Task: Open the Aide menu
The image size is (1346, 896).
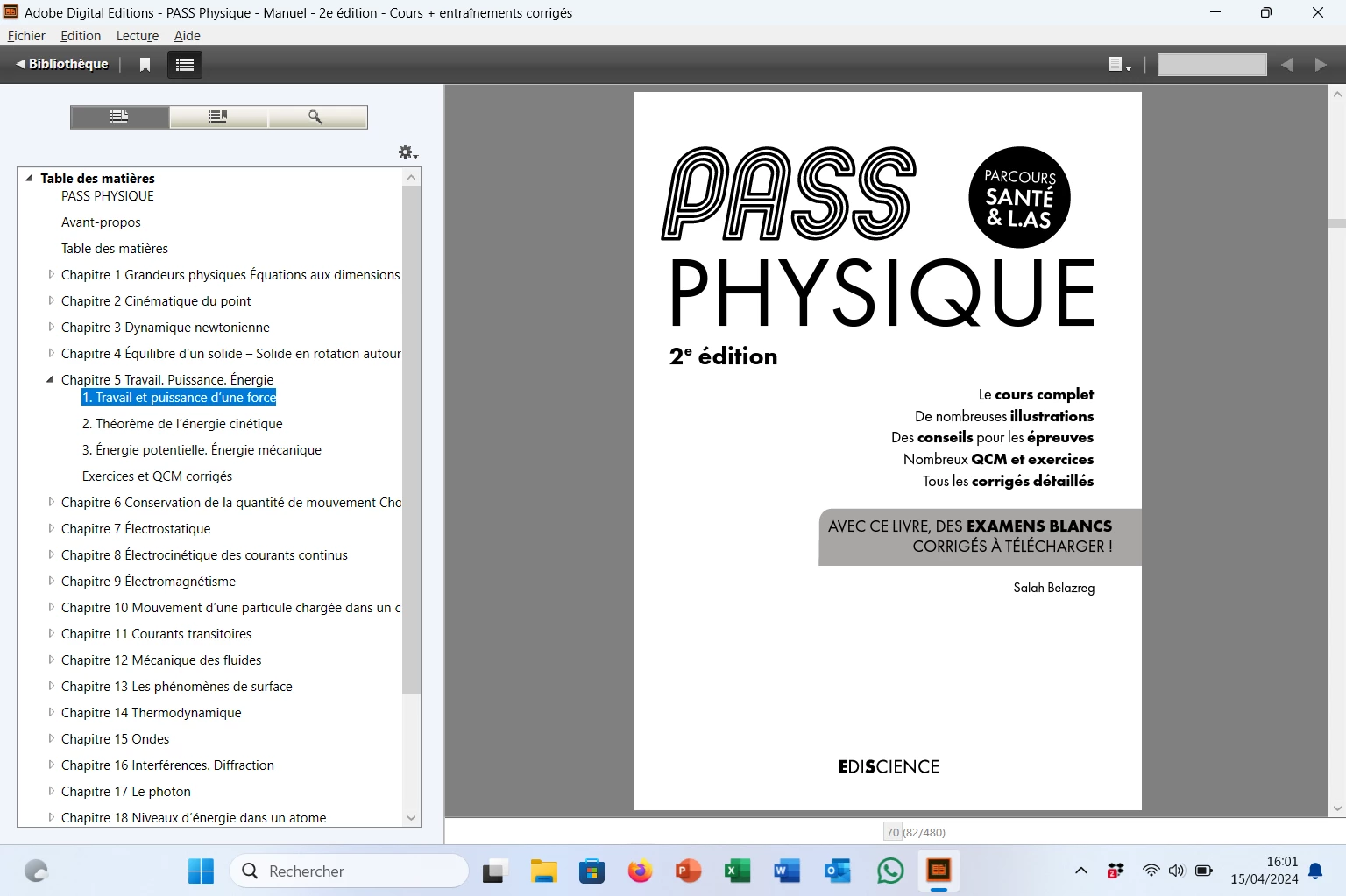Action: point(188,36)
